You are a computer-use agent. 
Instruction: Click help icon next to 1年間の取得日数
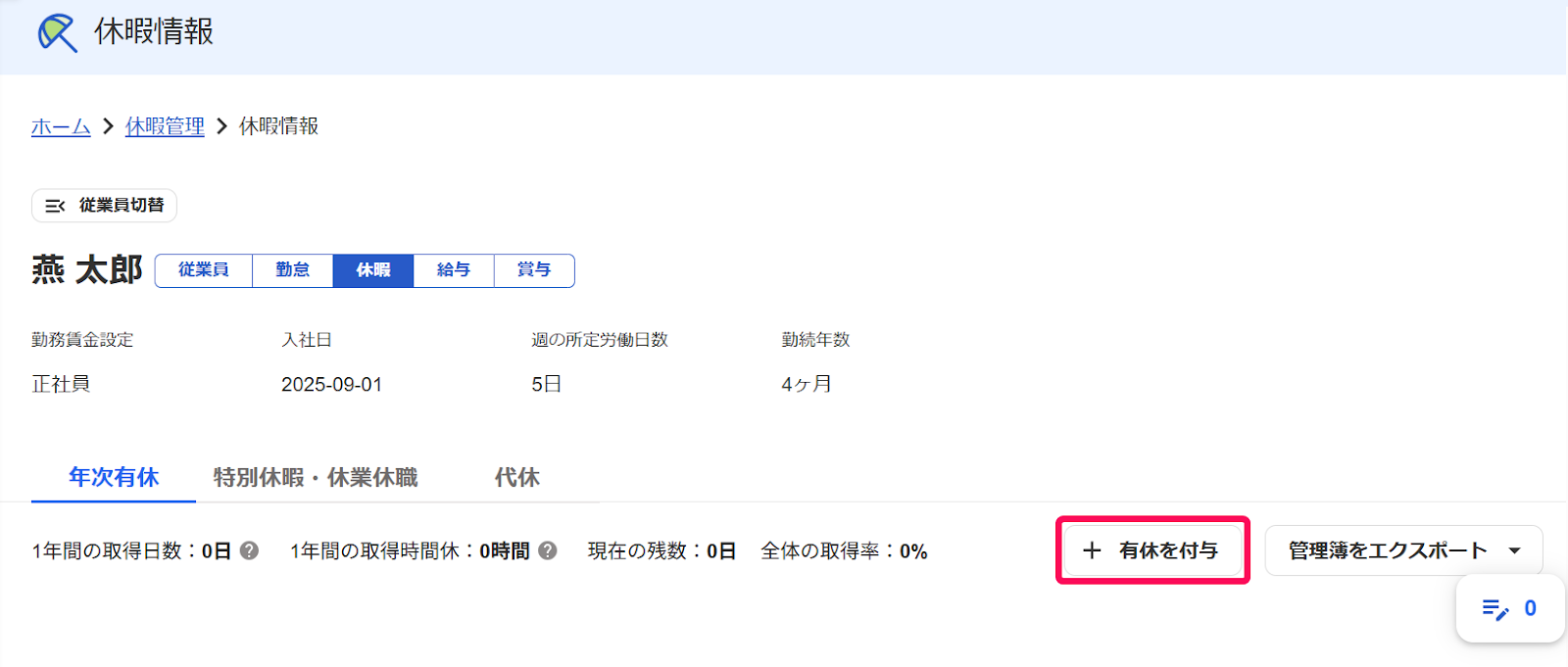[x=250, y=550]
